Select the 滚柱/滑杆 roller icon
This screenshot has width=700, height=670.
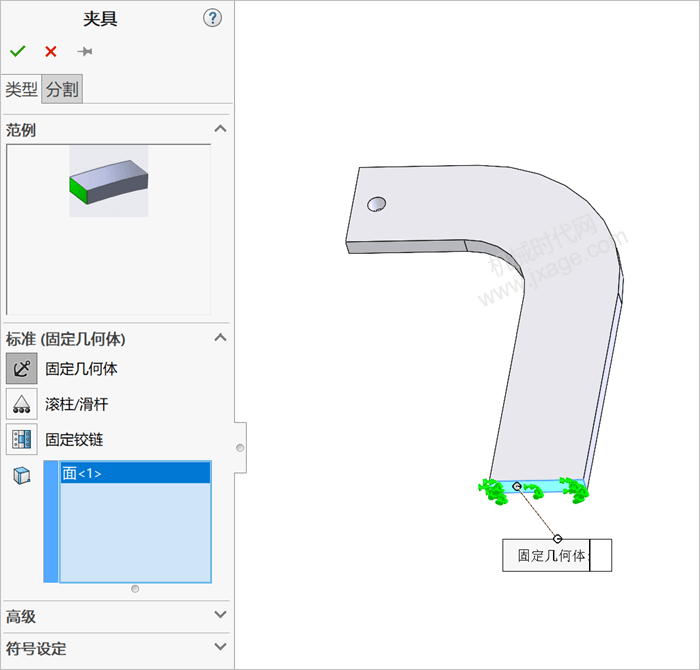[21, 404]
